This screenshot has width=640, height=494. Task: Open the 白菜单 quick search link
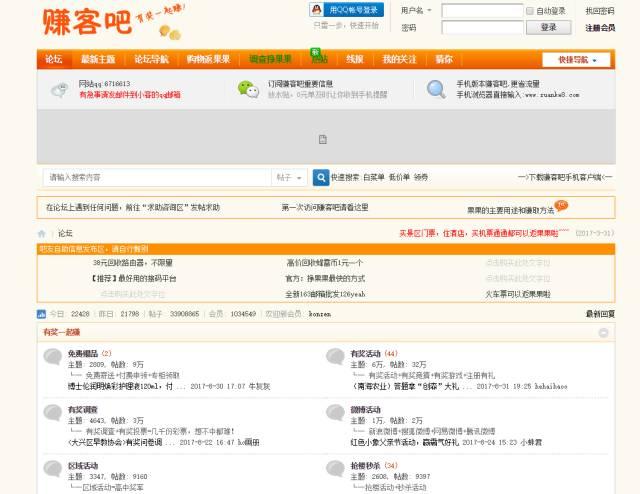(x=373, y=178)
